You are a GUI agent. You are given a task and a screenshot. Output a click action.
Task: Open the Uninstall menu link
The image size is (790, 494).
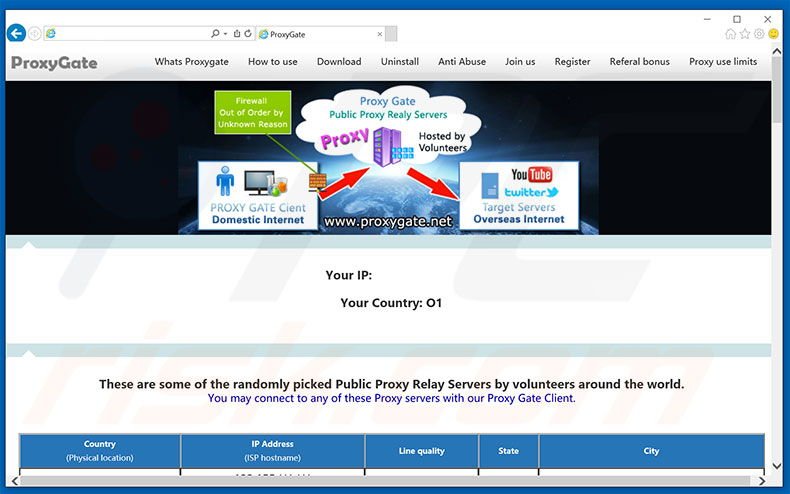[x=400, y=61]
